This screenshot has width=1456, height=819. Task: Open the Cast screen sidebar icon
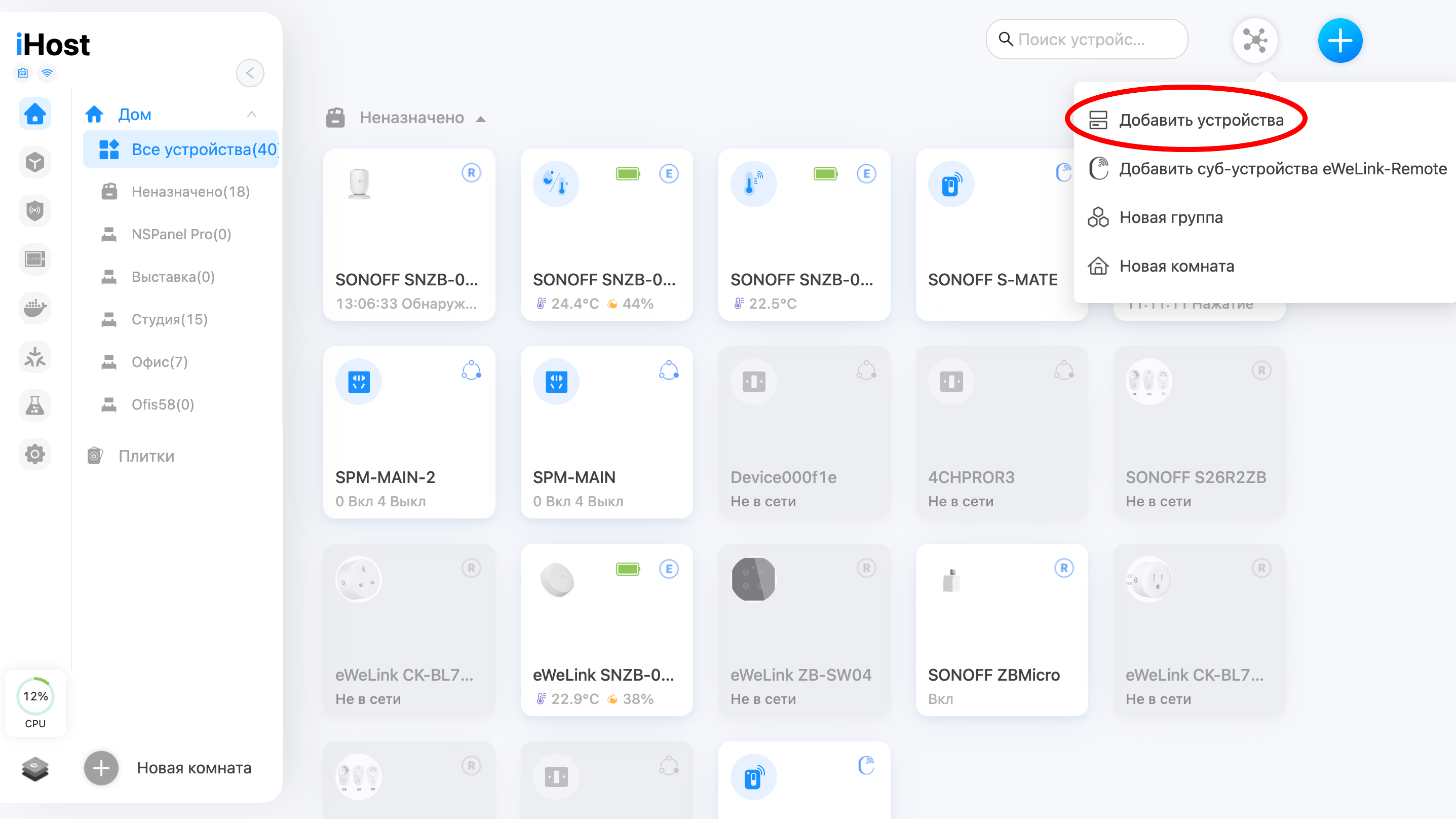[35, 259]
